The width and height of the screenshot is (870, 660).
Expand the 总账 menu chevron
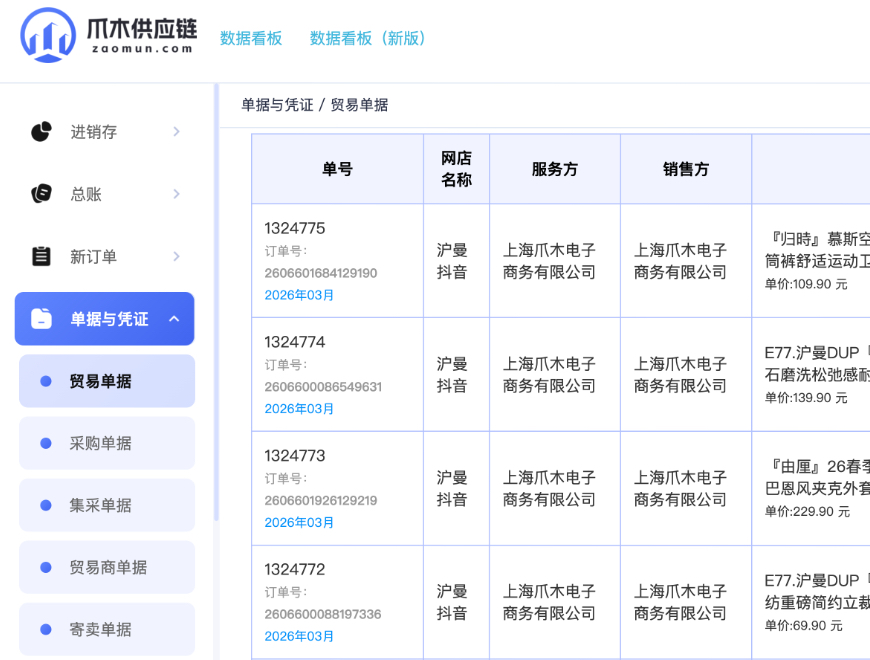click(176, 194)
